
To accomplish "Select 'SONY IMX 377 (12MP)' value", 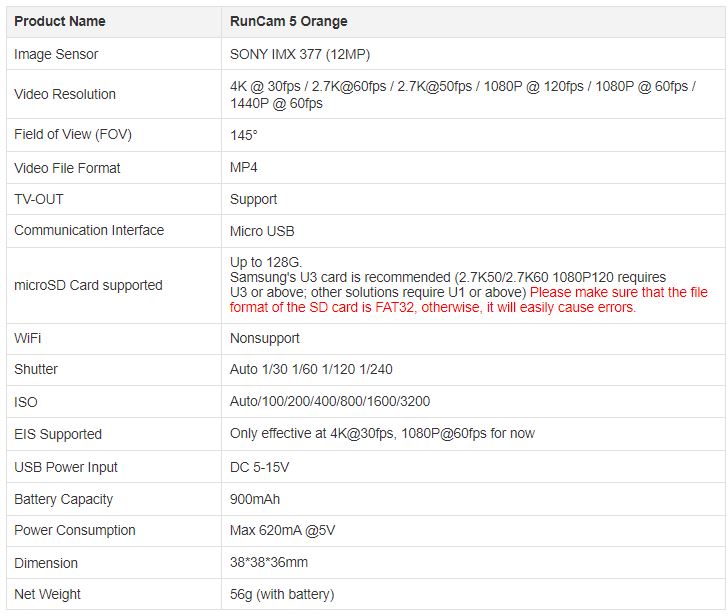I will point(300,54).
